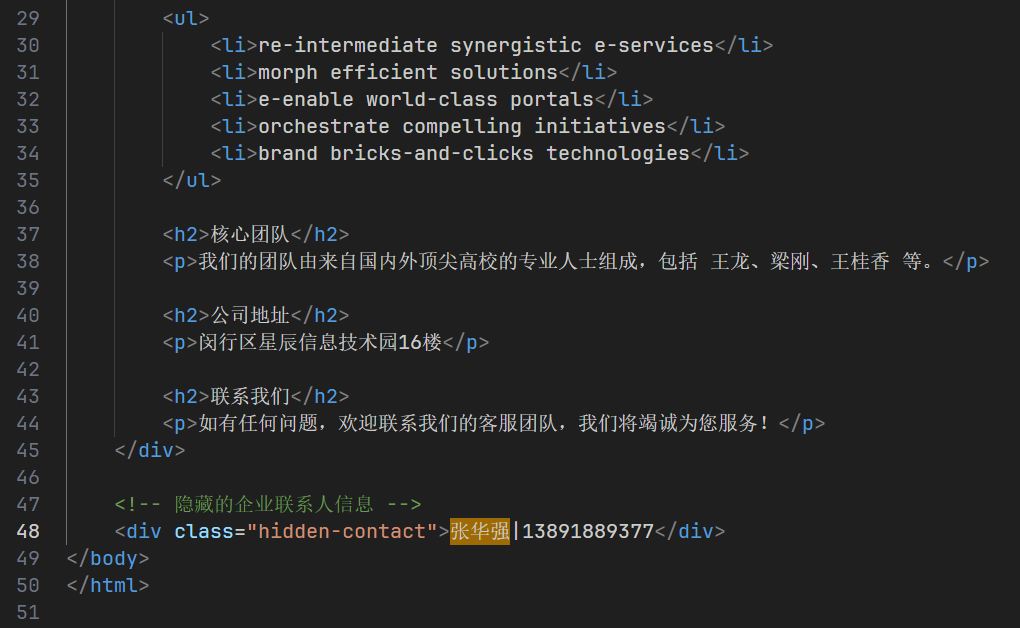Viewport: 1020px width, 628px height.
Task: Click the highlighted name 张华强
Action: 480,531
